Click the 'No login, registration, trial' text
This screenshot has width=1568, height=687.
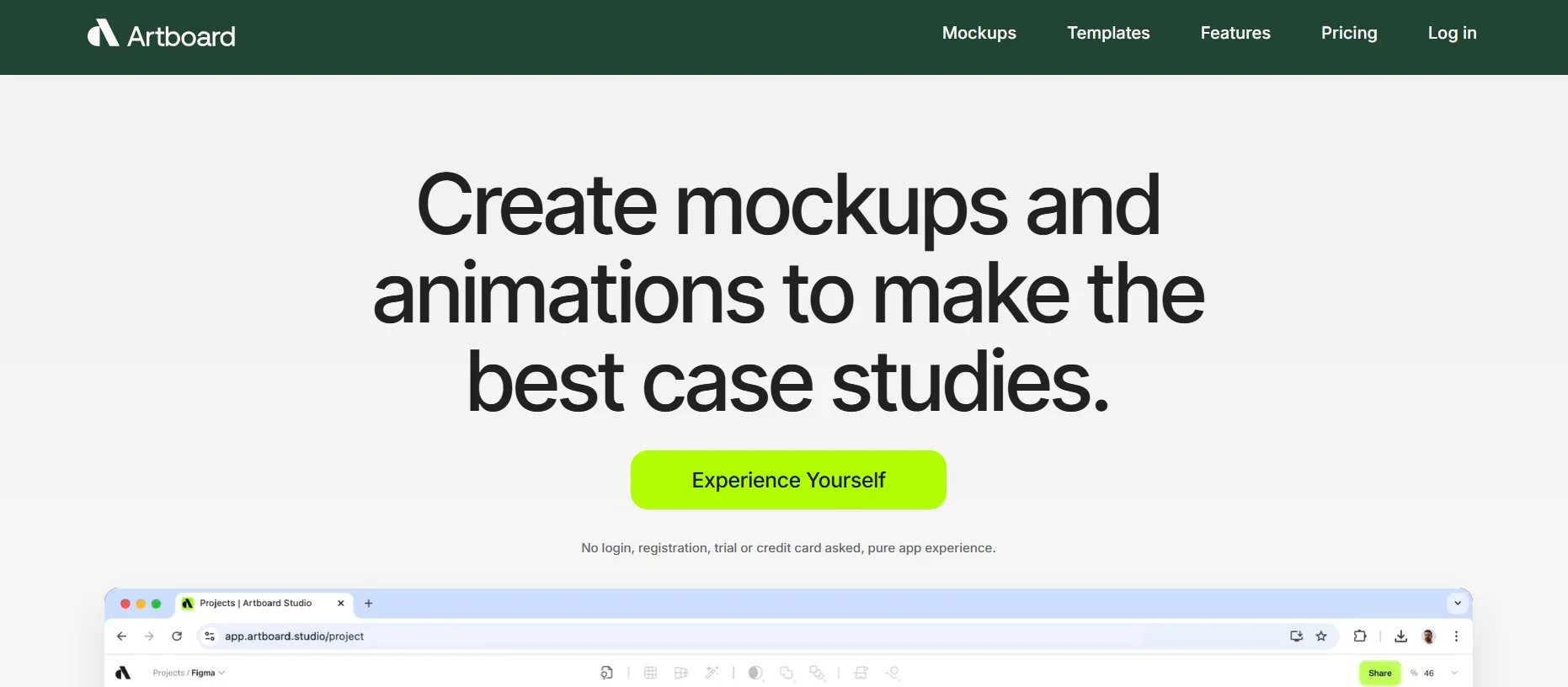click(x=788, y=548)
